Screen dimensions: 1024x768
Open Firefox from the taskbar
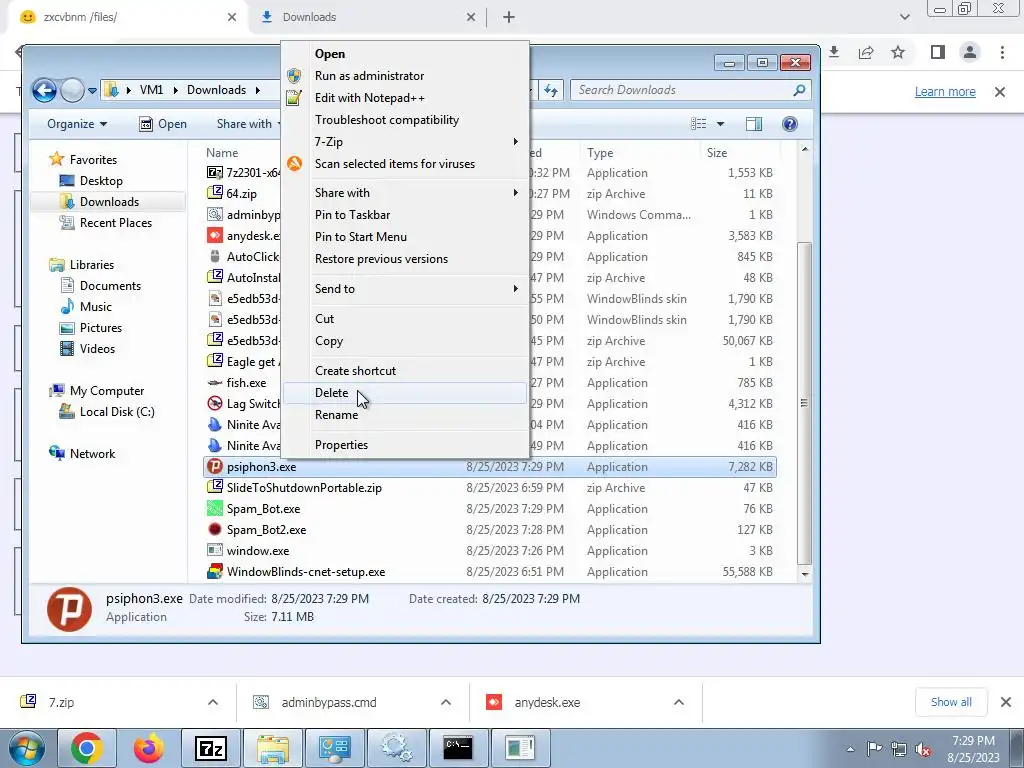click(148, 748)
